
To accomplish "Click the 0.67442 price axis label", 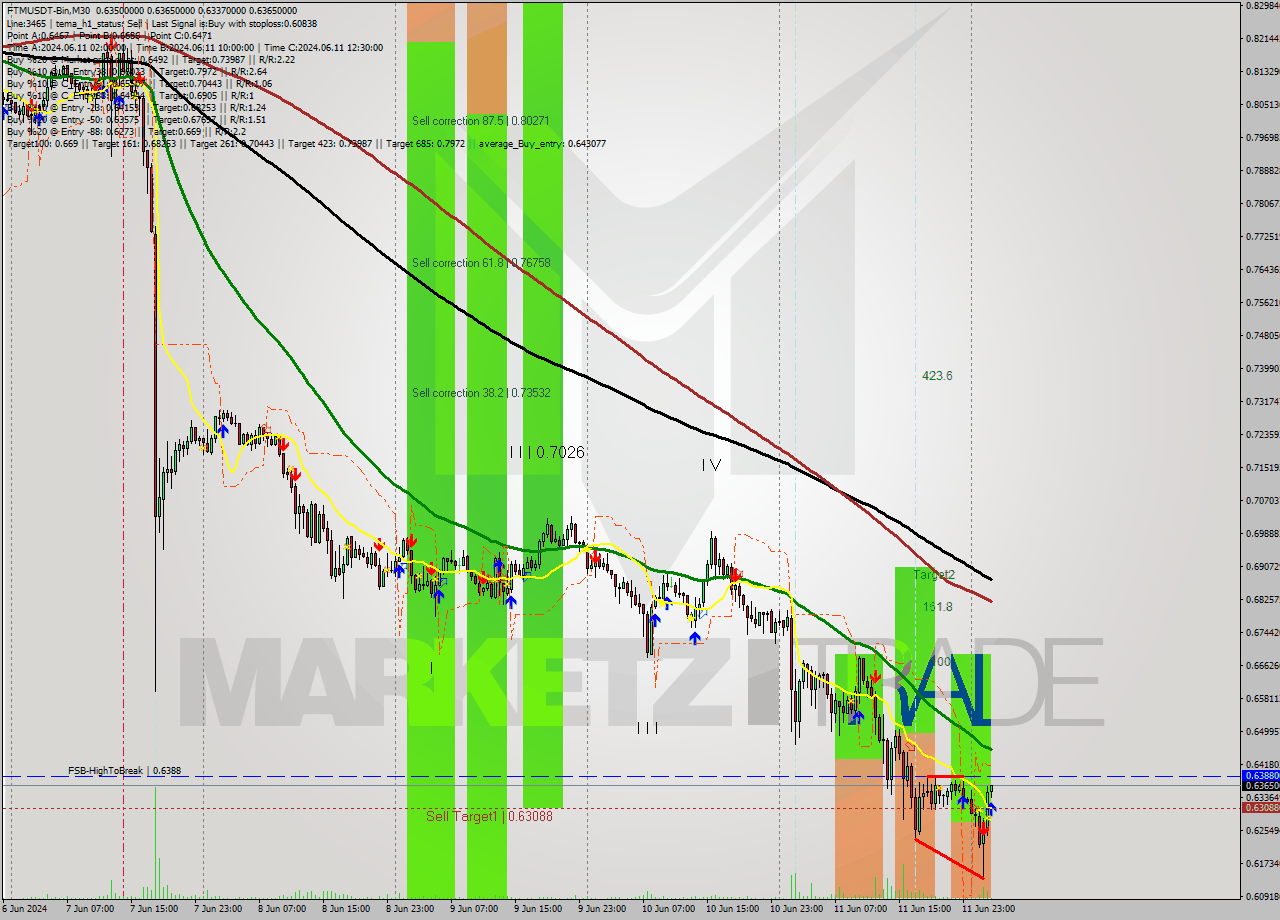I will 1262,633.
